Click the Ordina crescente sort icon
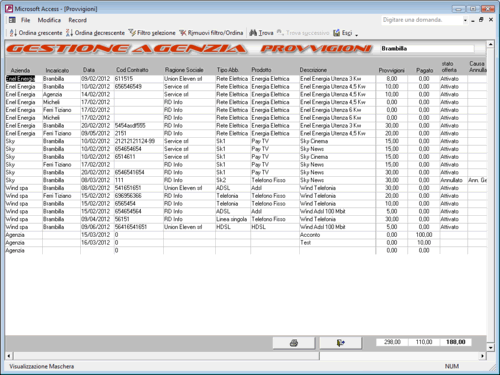 [13, 33]
